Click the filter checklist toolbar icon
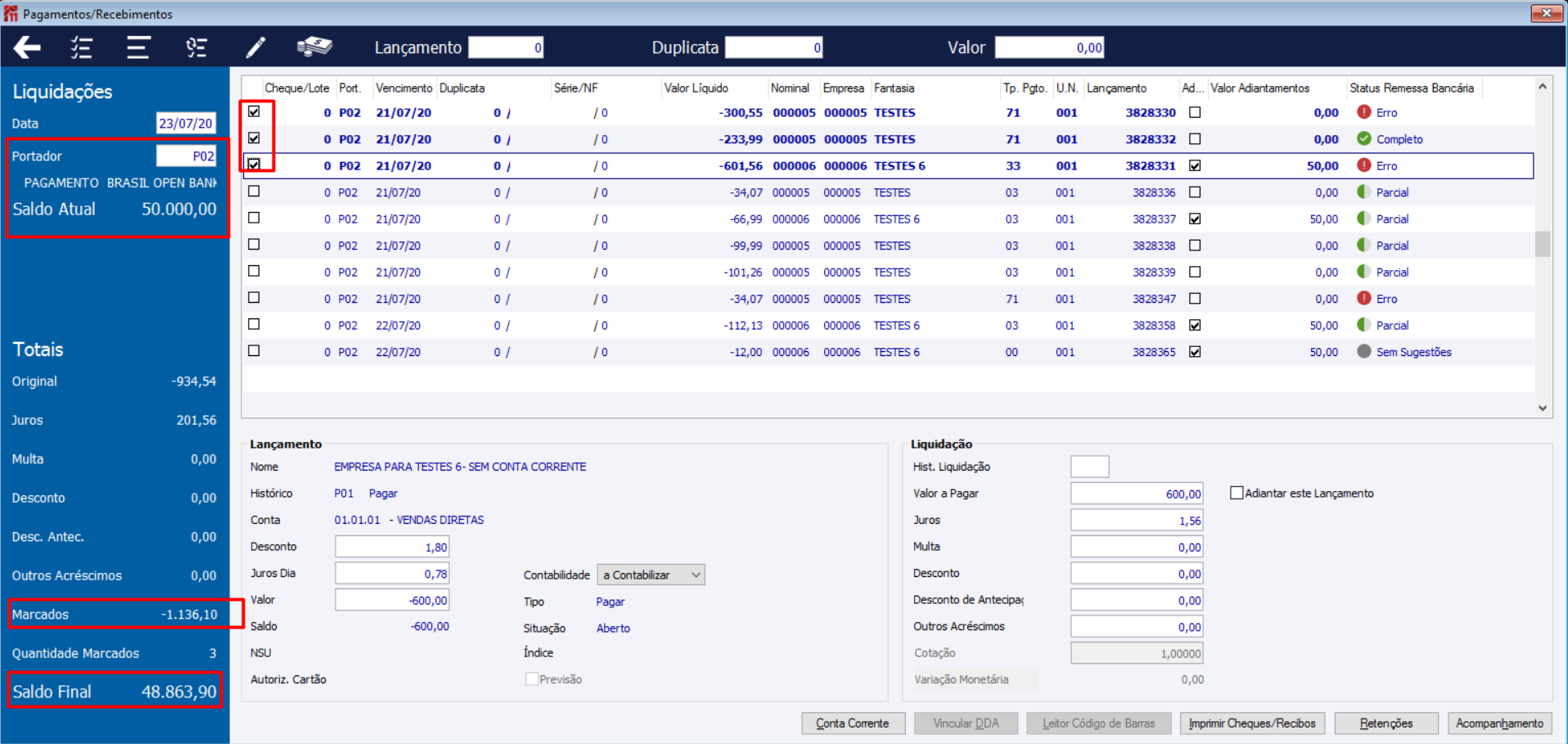Screen dimensions: 1568x744 pos(196,47)
